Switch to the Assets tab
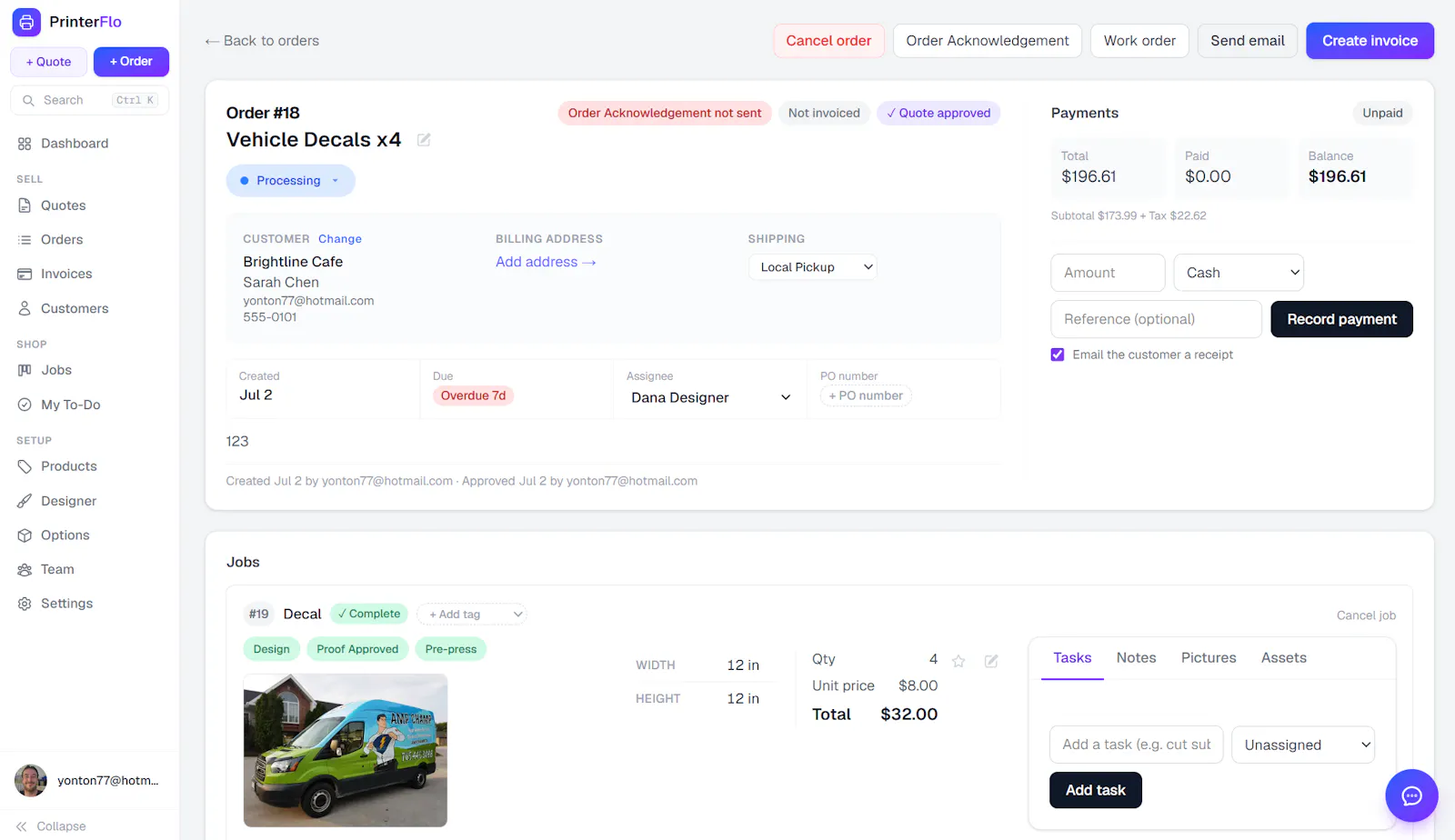 1283,658
